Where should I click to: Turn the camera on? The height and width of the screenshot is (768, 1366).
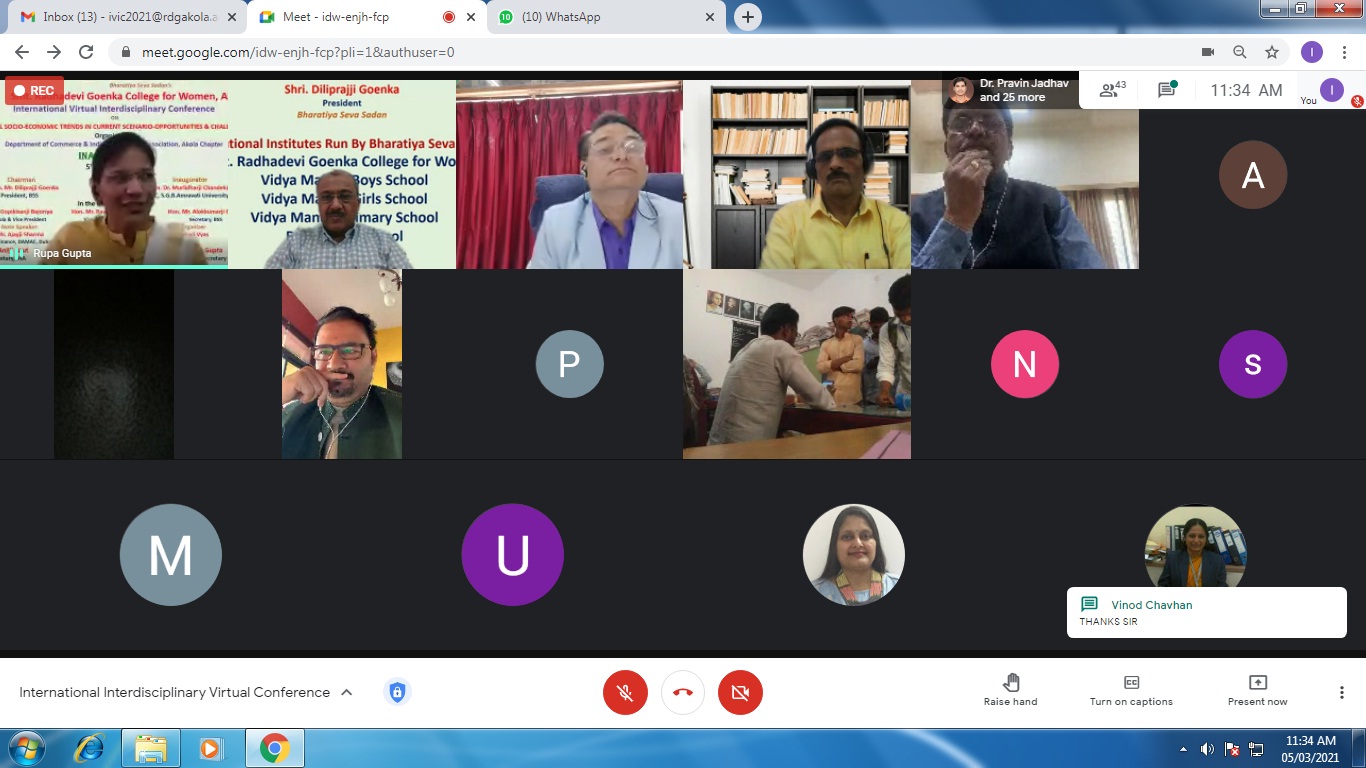pyautogui.click(x=740, y=692)
